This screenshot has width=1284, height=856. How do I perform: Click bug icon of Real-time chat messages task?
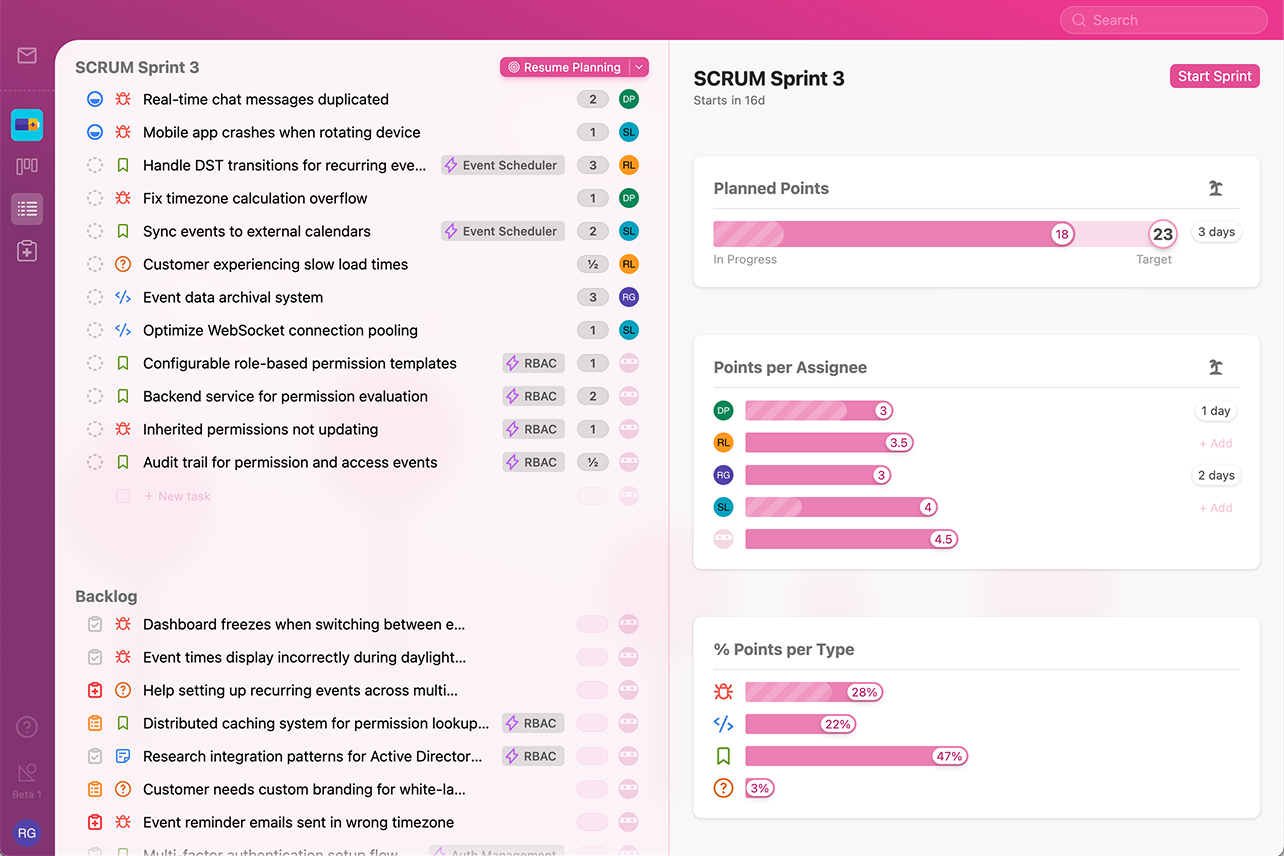click(x=123, y=99)
